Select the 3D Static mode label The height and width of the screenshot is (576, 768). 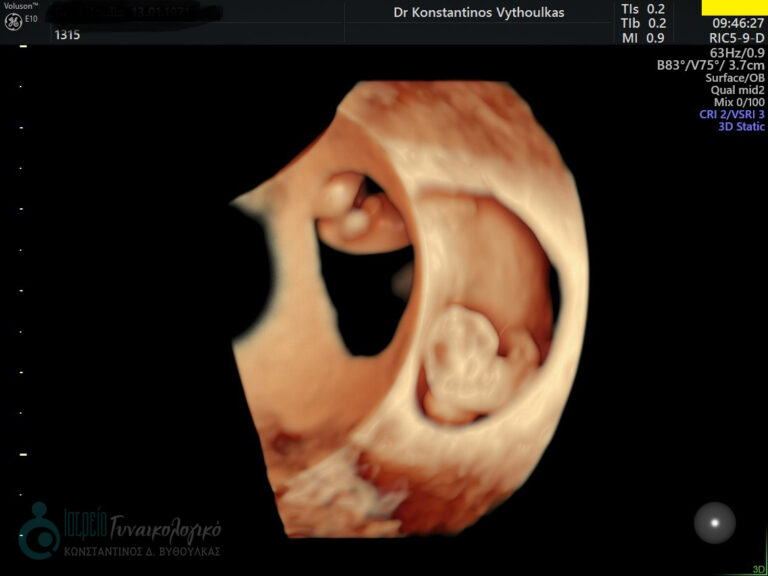[741, 127]
